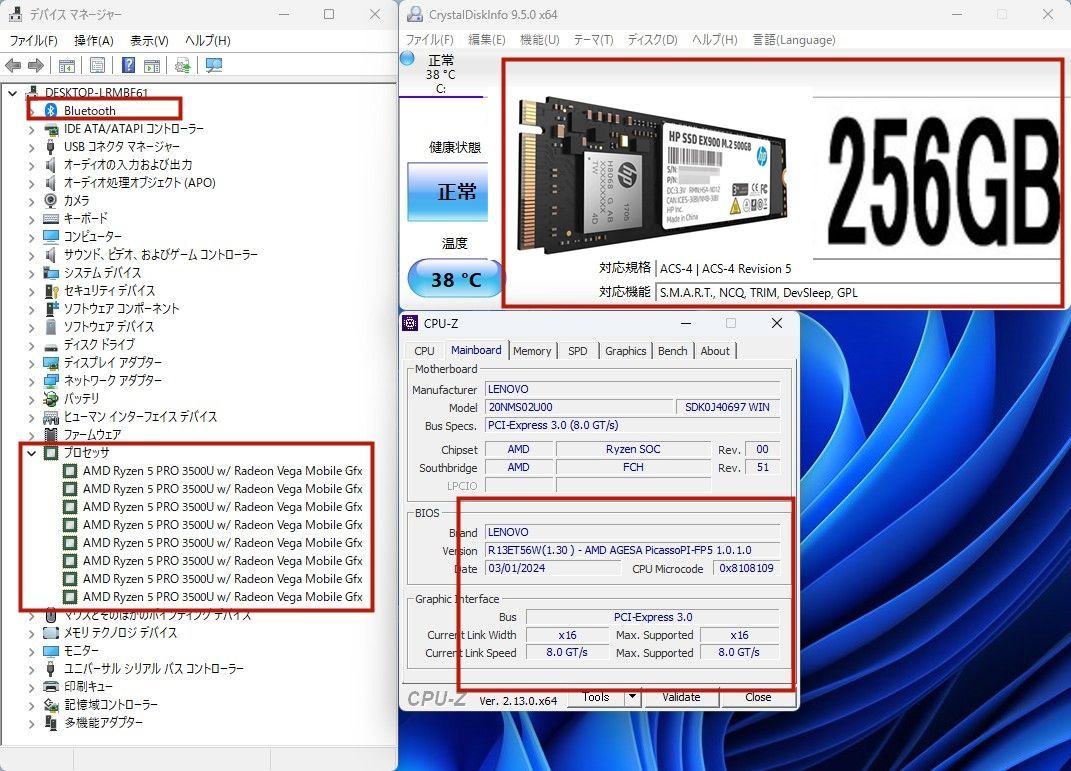Viewport: 1071px width, 771px height.
Task: Collapse the プロセッサ tree node
Action: pos(31,453)
